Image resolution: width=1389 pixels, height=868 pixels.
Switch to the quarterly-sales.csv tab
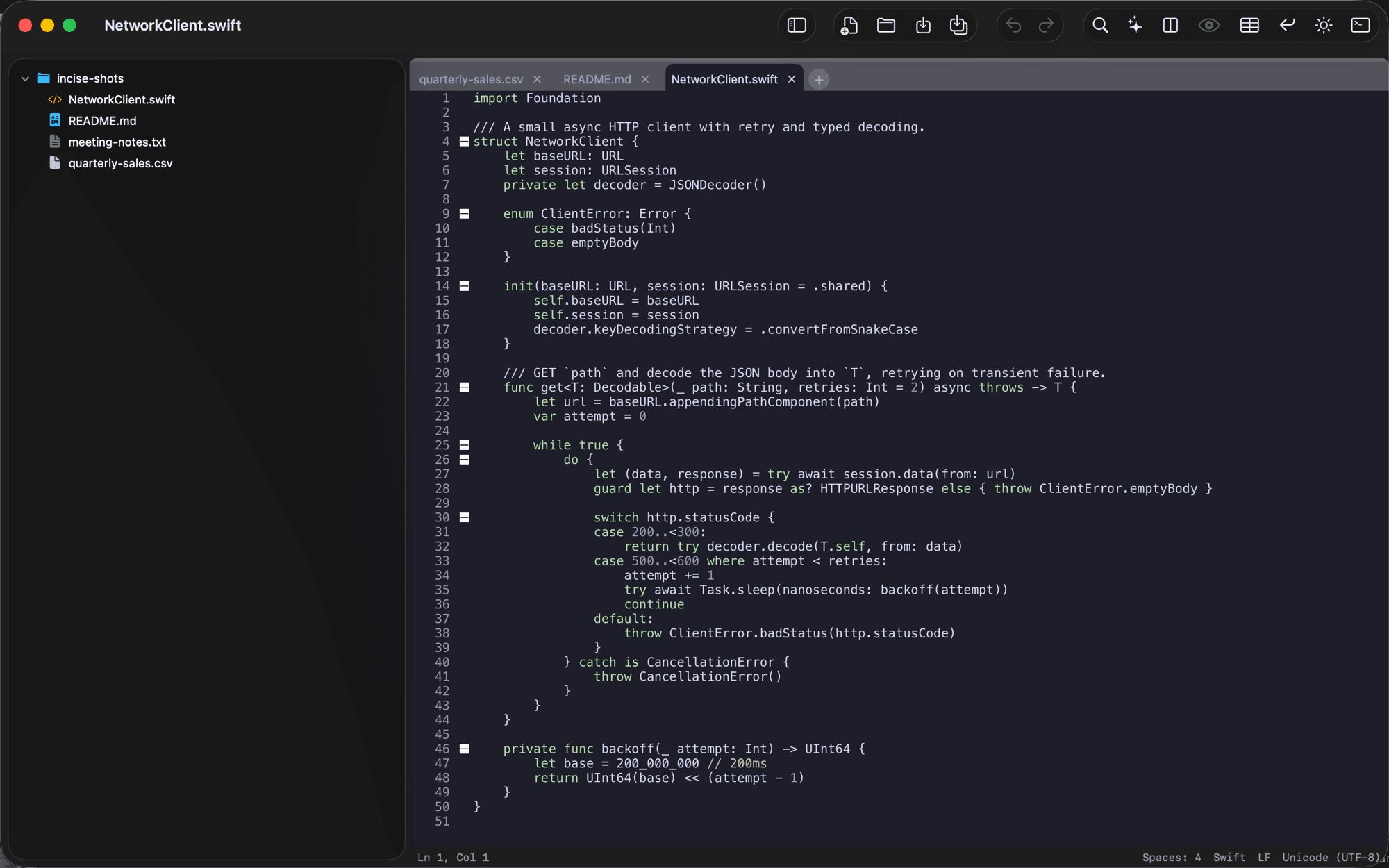[x=471, y=79]
